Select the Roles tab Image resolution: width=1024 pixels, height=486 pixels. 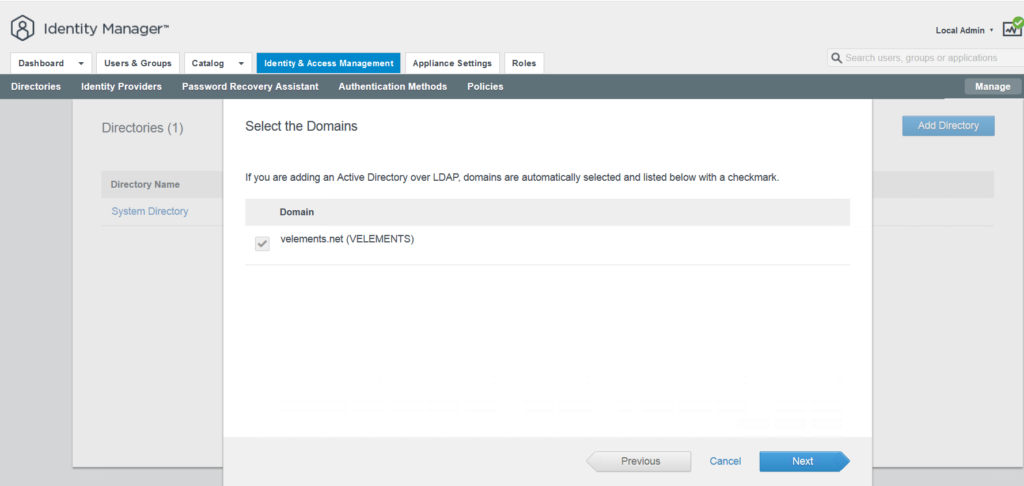pyautogui.click(x=524, y=63)
